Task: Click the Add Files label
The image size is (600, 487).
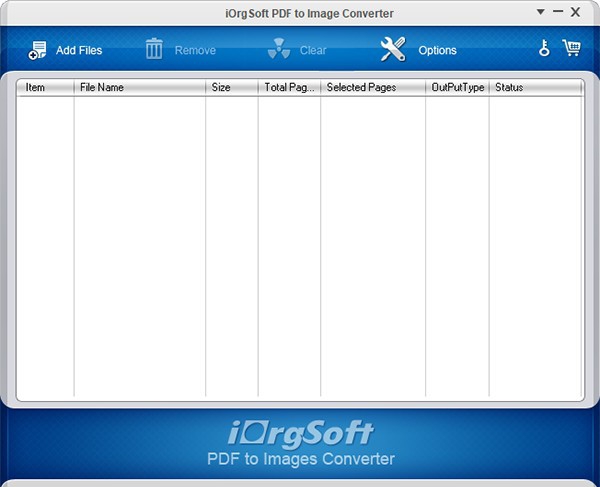Action: pos(79,50)
